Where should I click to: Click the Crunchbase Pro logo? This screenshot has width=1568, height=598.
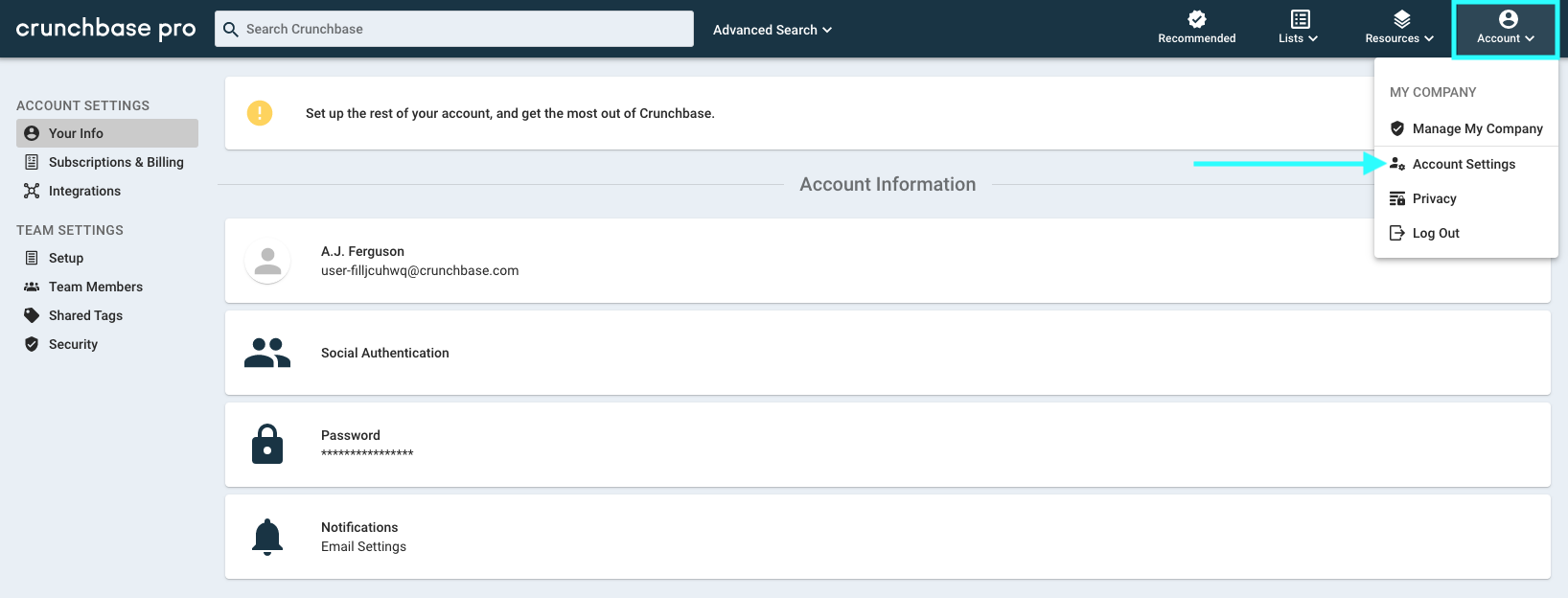(105, 29)
